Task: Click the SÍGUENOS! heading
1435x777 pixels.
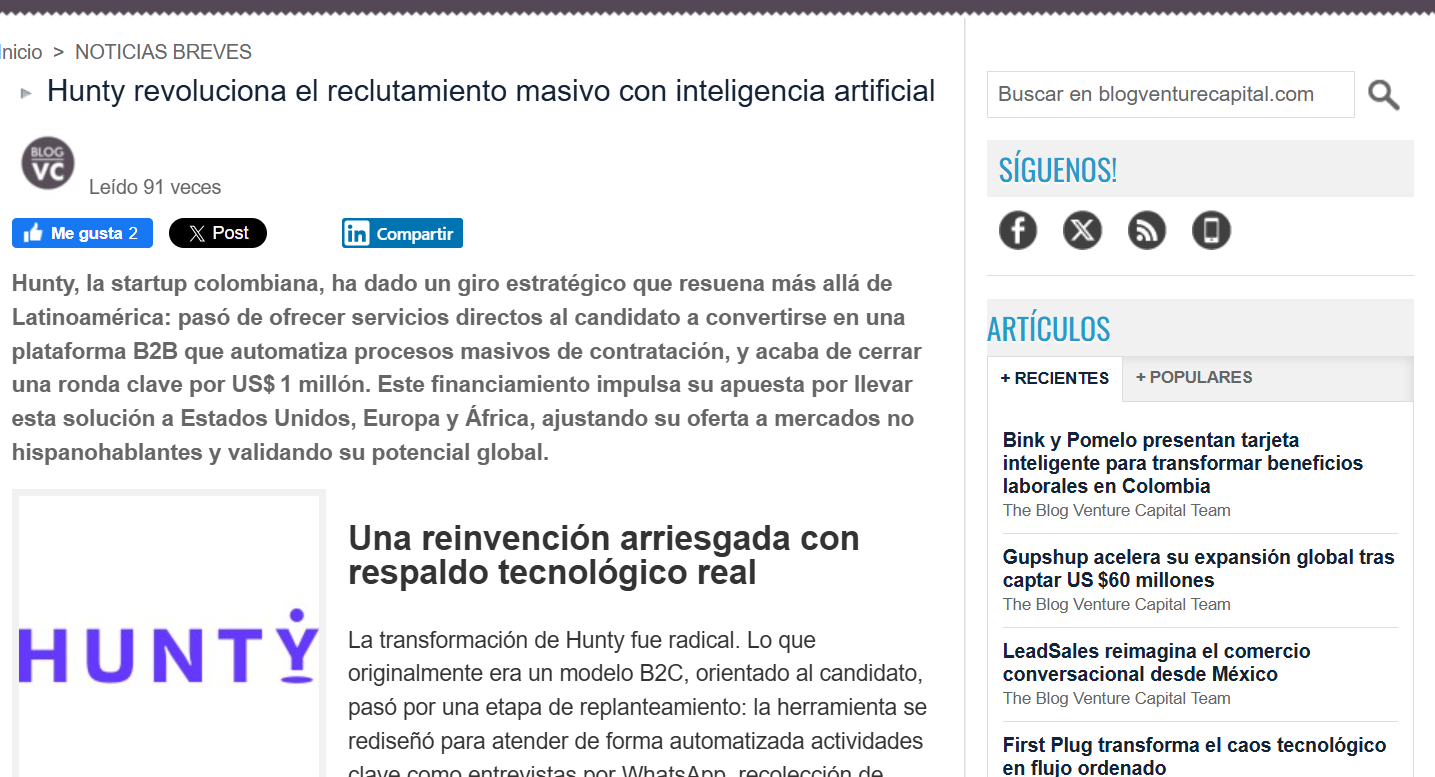Action: [x=1057, y=170]
